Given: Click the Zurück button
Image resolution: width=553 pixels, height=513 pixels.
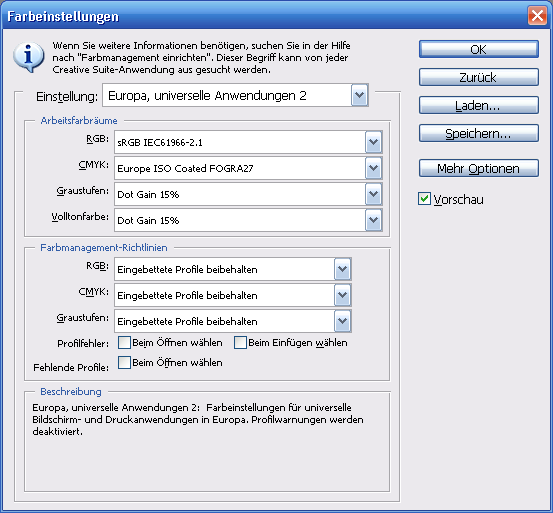Looking at the screenshot, I should [479, 77].
